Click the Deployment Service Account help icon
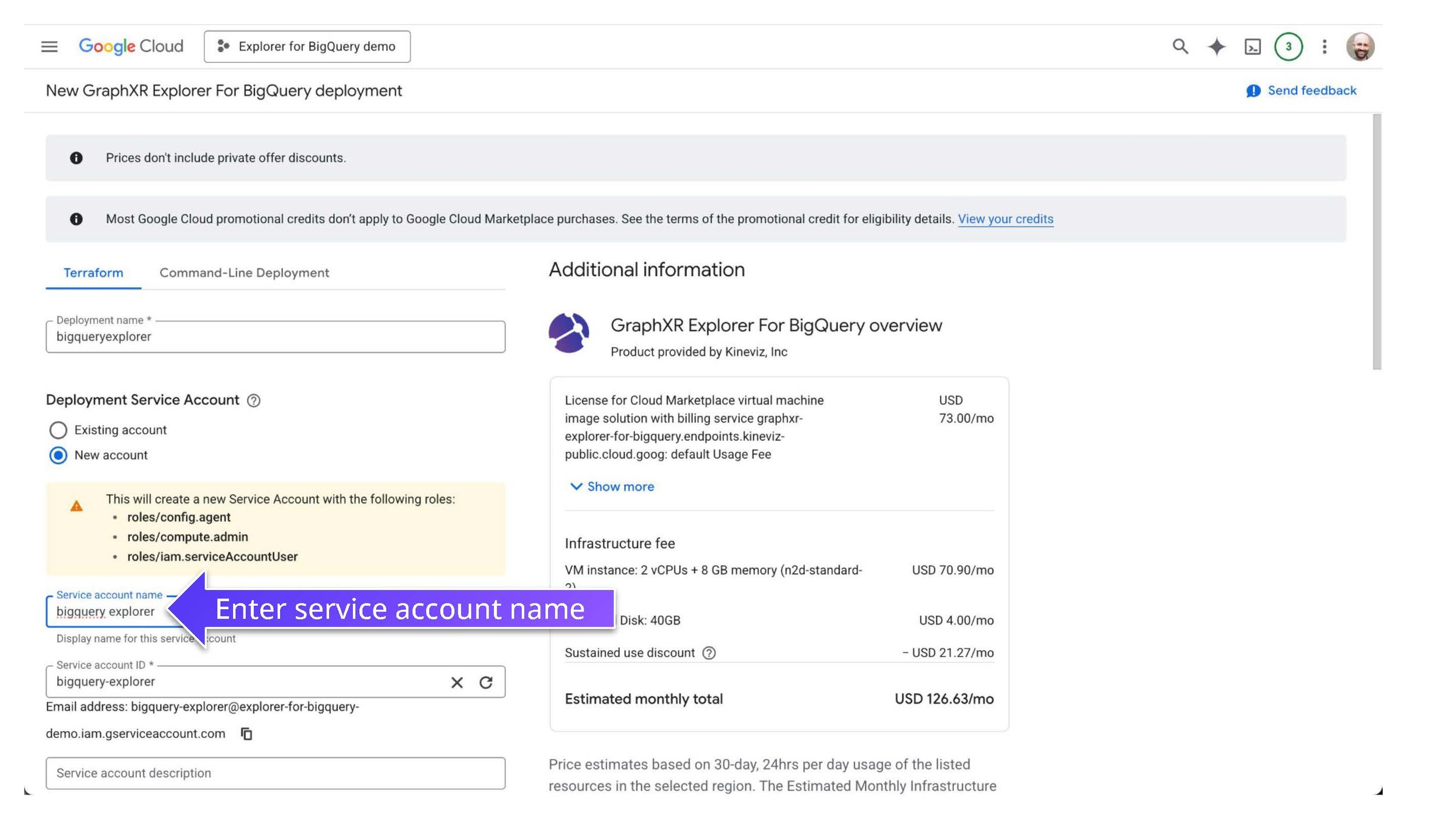Viewport: 1456px width, 819px height. tap(253, 400)
